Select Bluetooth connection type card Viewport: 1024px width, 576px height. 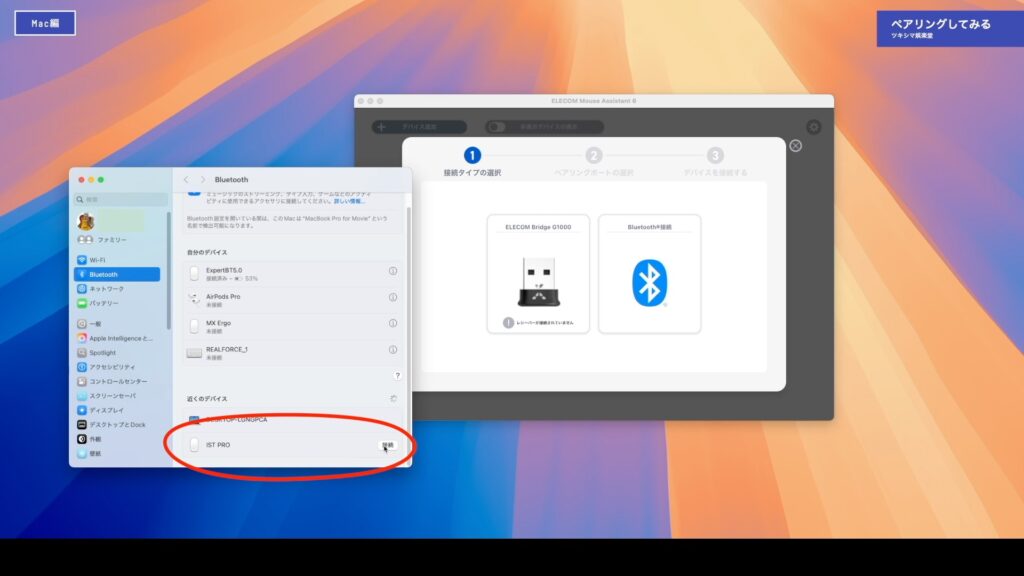tap(649, 274)
